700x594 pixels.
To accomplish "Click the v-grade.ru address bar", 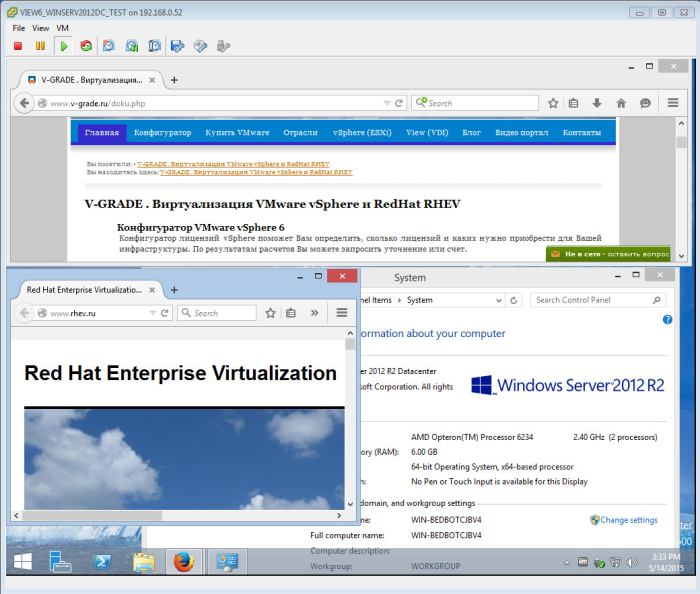I will pyautogui.click(x=214, y=103).
